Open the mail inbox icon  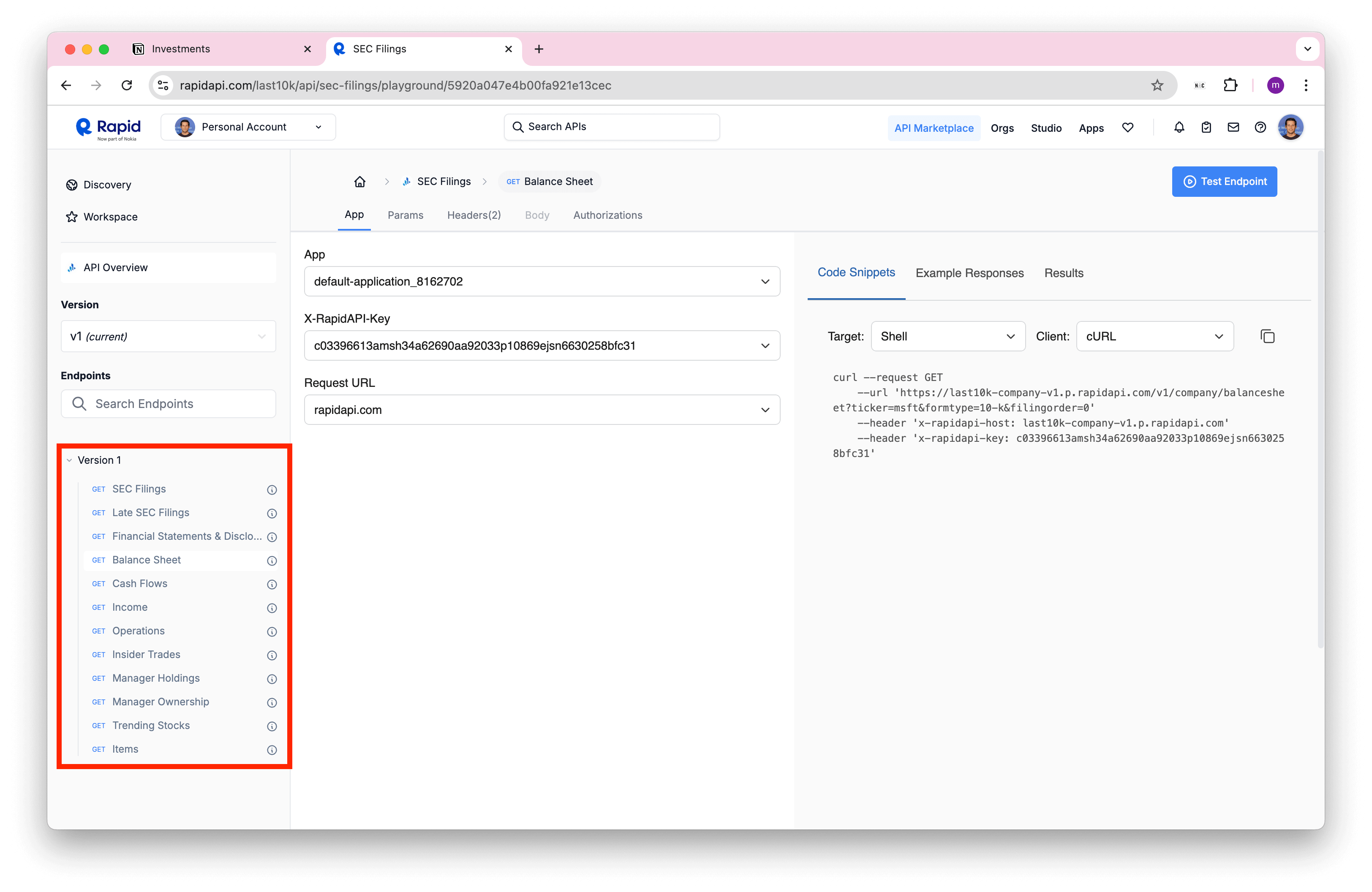(x=1233, y=128)
